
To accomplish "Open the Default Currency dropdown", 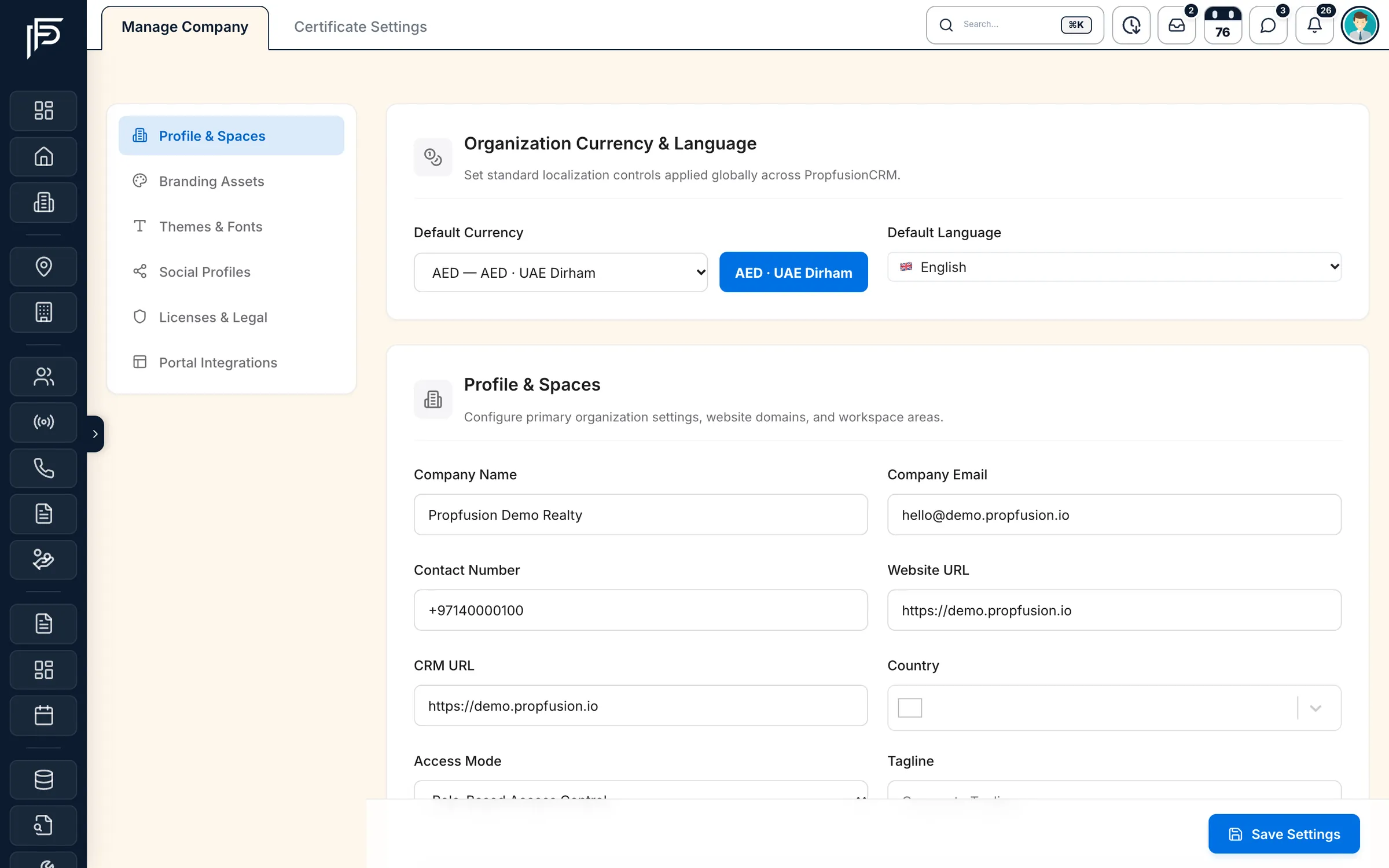I will tap(560, 273).
